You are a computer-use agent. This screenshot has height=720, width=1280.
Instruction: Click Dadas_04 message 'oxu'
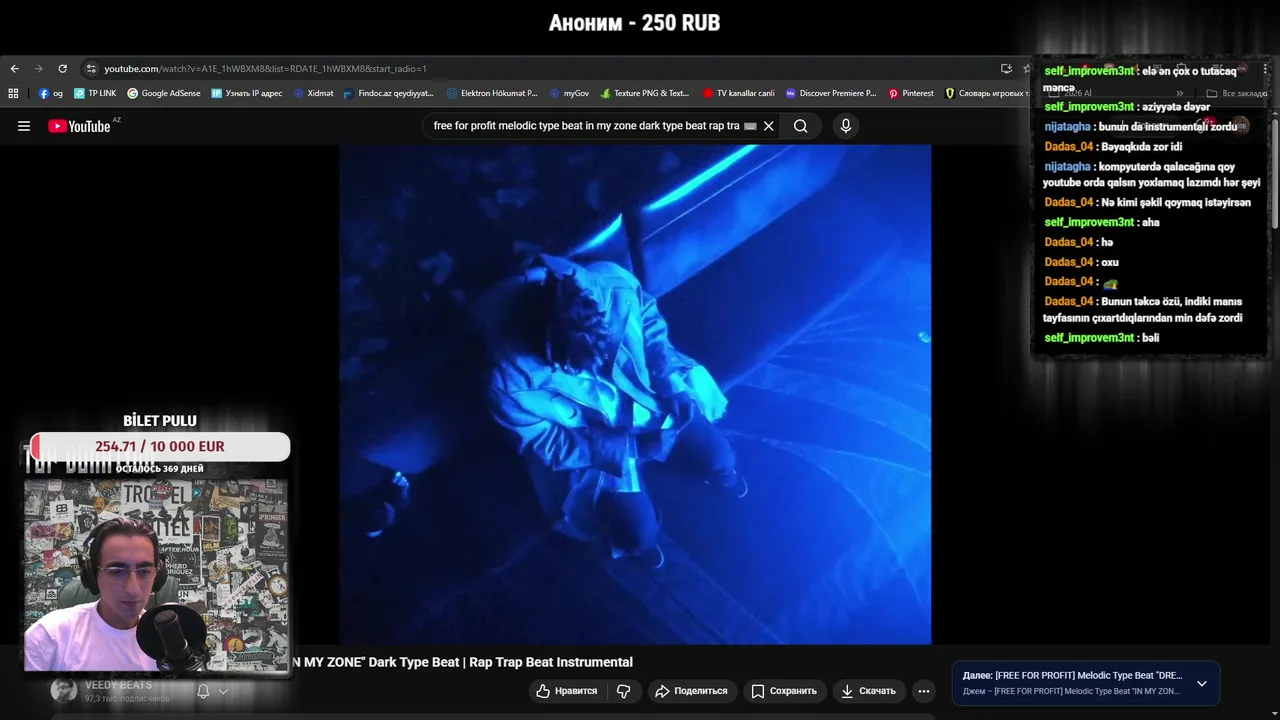point(1109,262)
